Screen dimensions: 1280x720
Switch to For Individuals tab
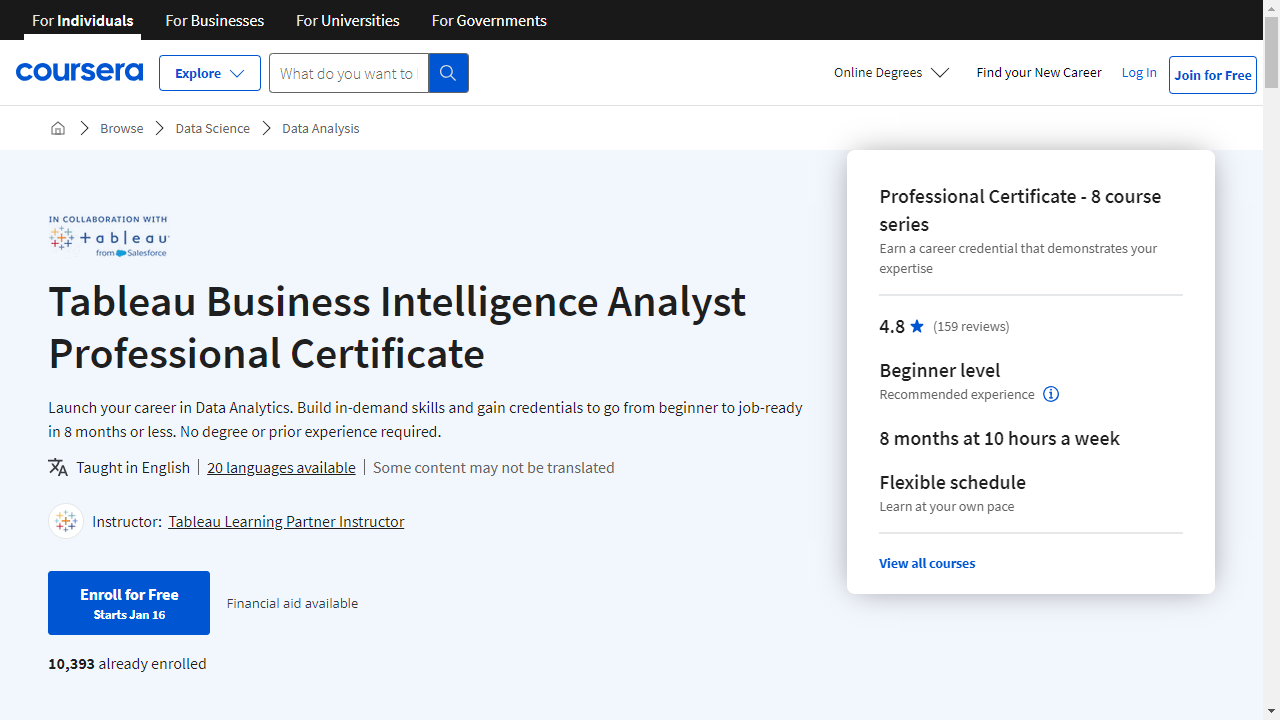(82, 20)
